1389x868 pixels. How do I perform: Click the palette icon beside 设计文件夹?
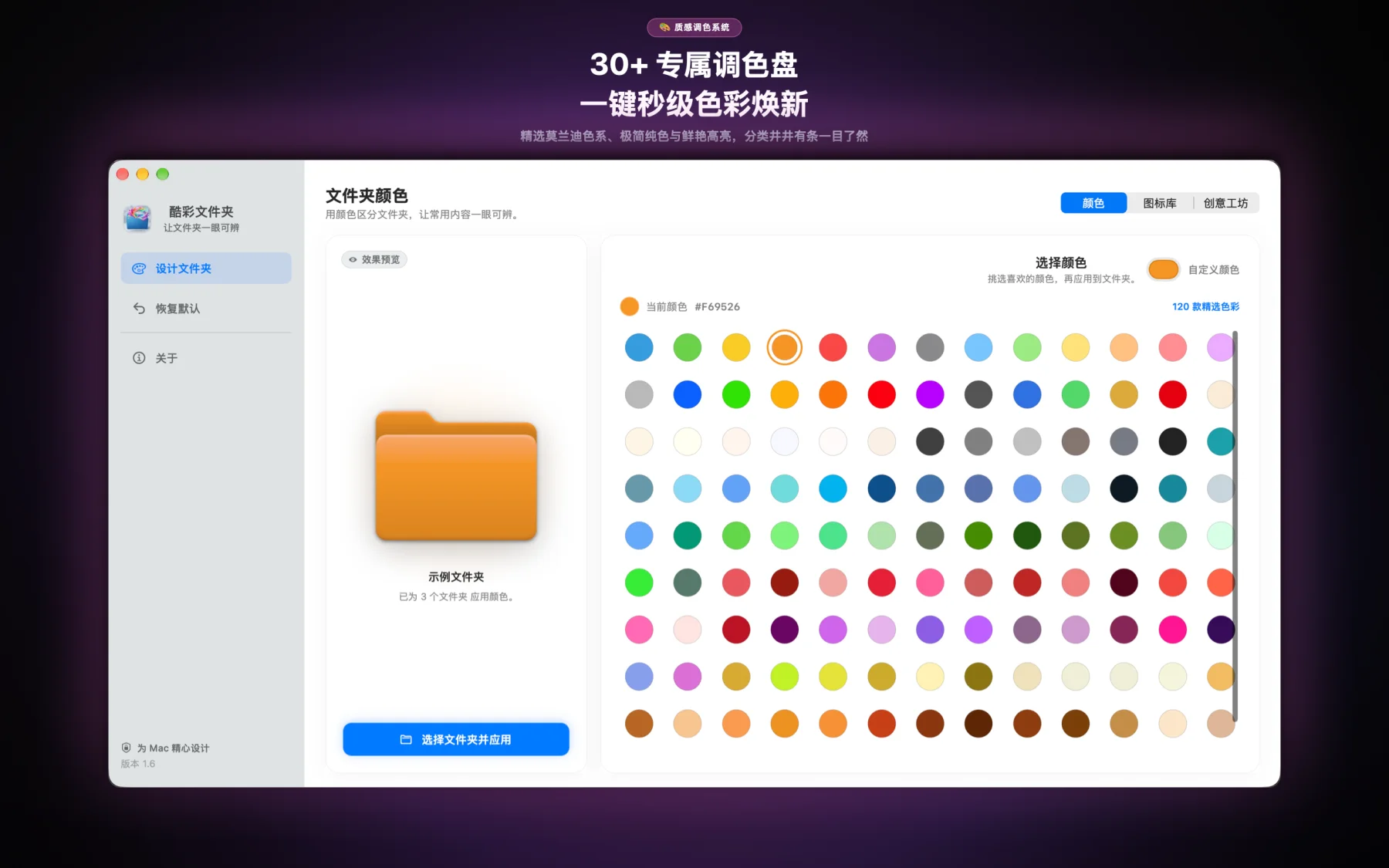[139, 269]
